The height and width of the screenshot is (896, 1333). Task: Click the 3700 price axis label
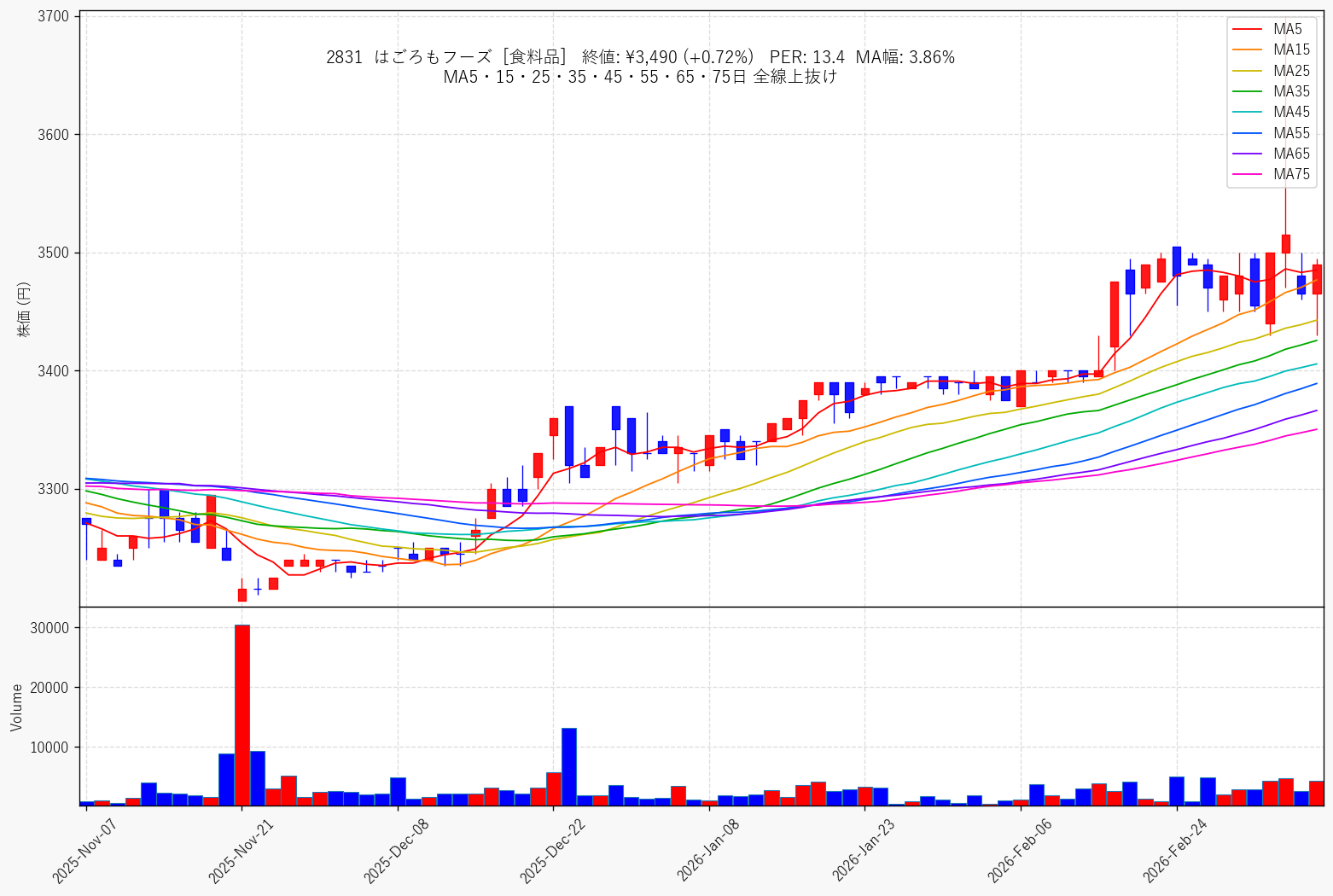(55, 16)
